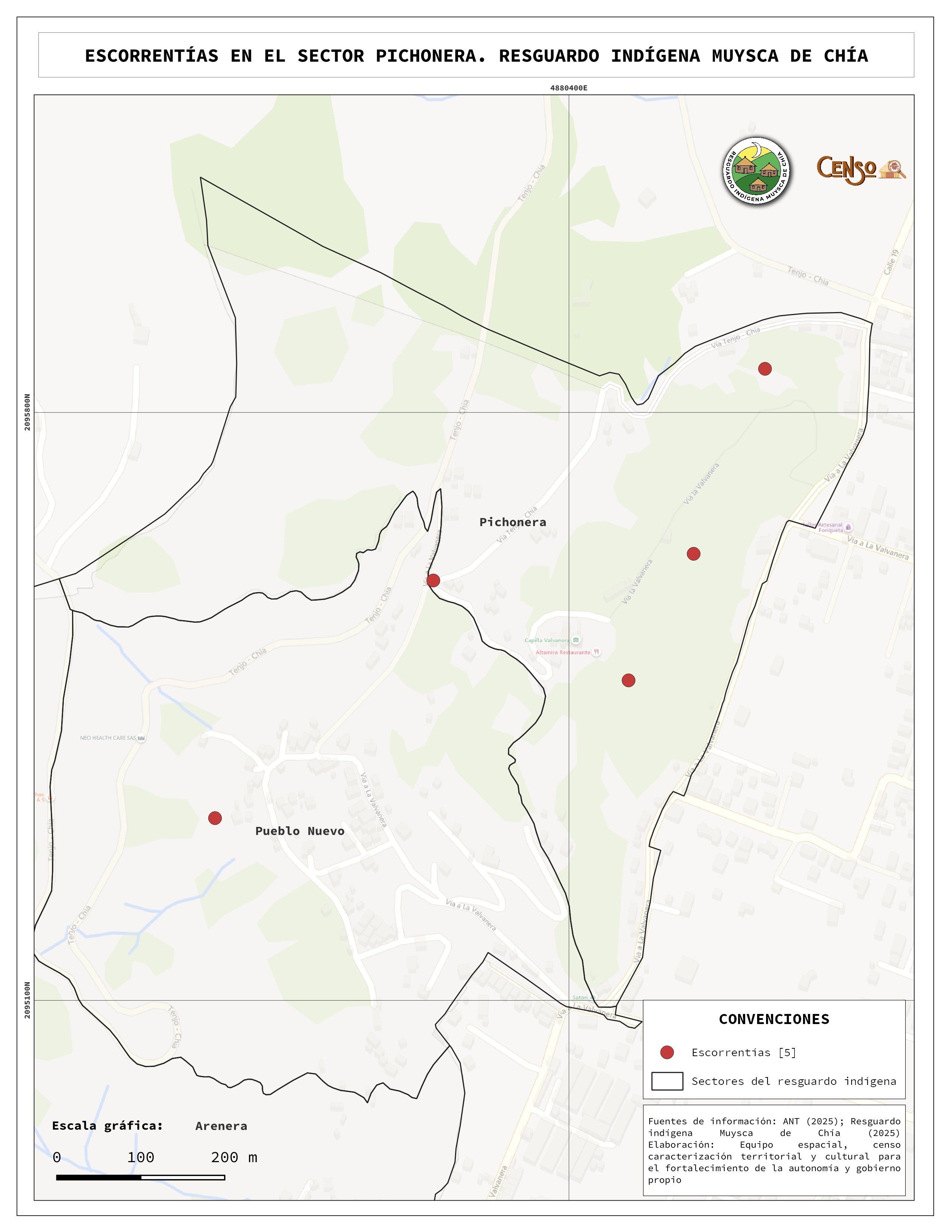
Task: Click the Fuentes de información text box
Action: pyautogui.click(x=774, y=1150)
